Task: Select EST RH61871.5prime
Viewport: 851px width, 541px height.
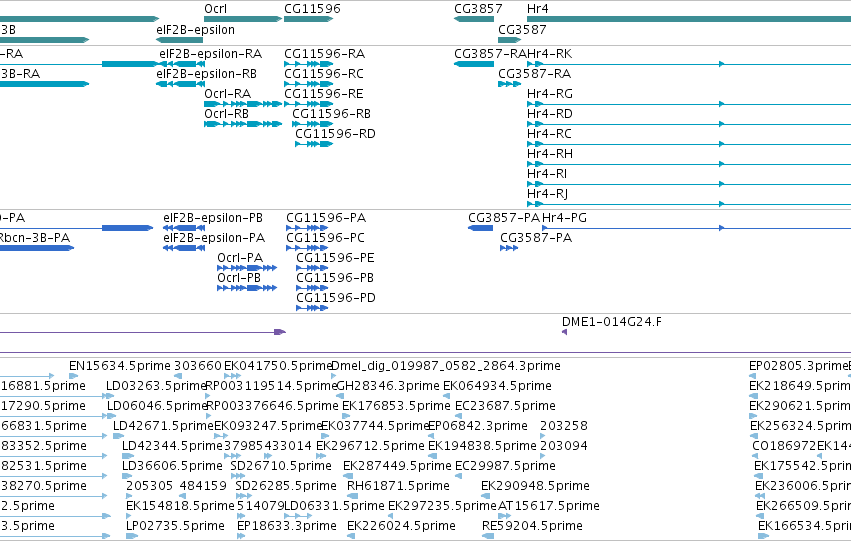Action: (352, 496)
